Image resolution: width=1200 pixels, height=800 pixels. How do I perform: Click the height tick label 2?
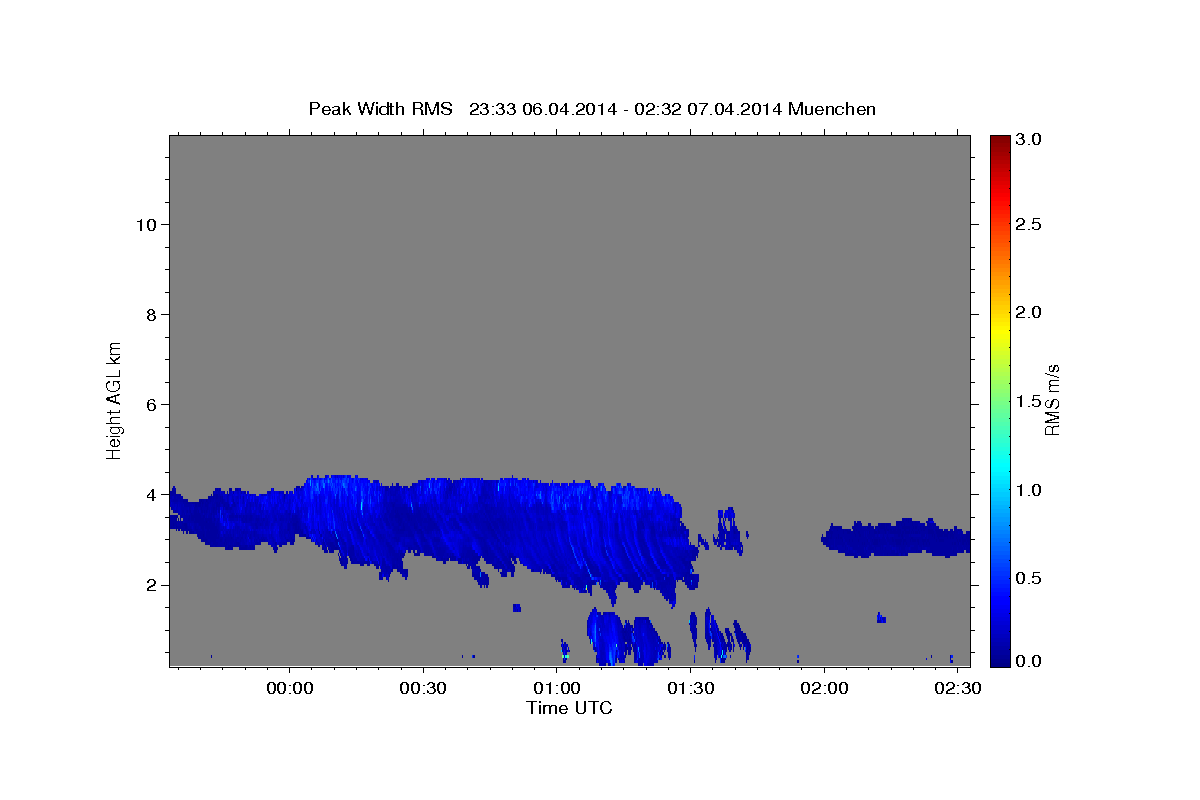point(152,585)
